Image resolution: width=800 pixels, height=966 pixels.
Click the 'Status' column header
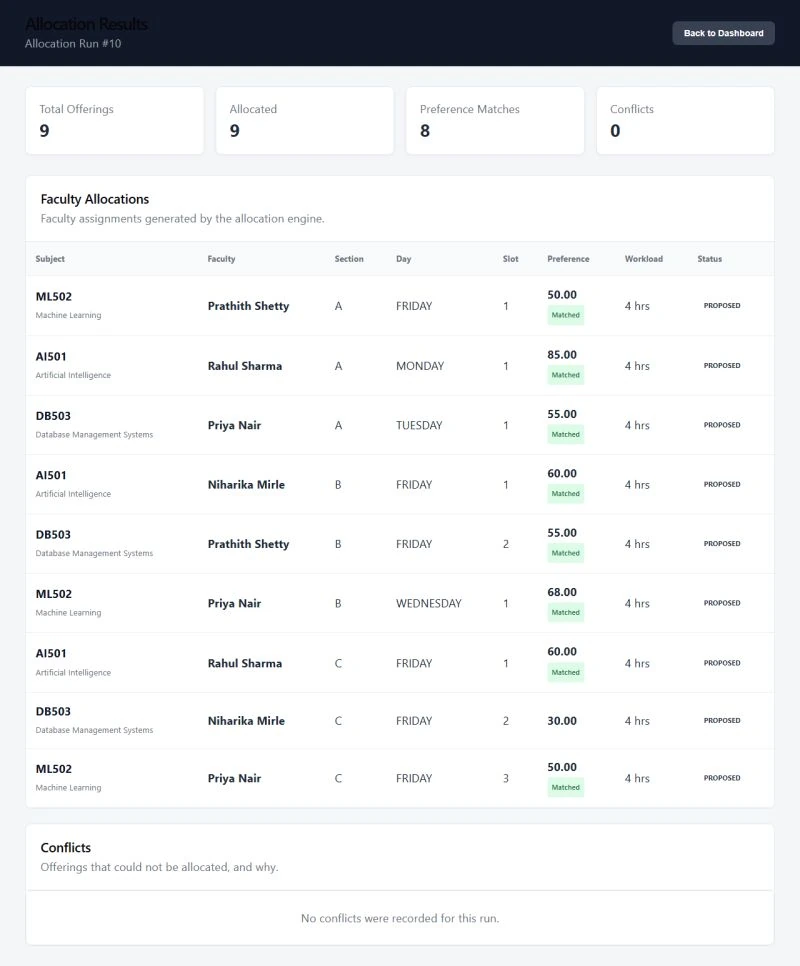[x=709, y=259]
